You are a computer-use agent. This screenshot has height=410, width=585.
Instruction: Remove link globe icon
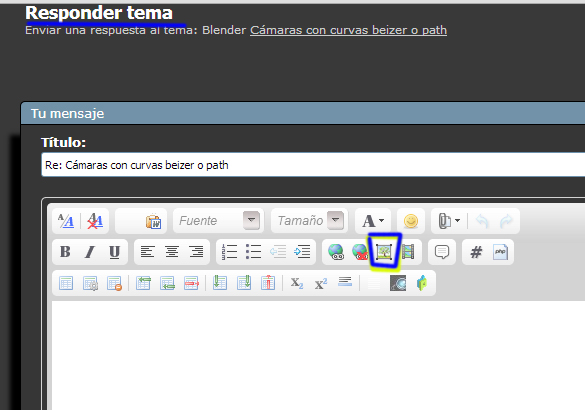pos(360,252)
